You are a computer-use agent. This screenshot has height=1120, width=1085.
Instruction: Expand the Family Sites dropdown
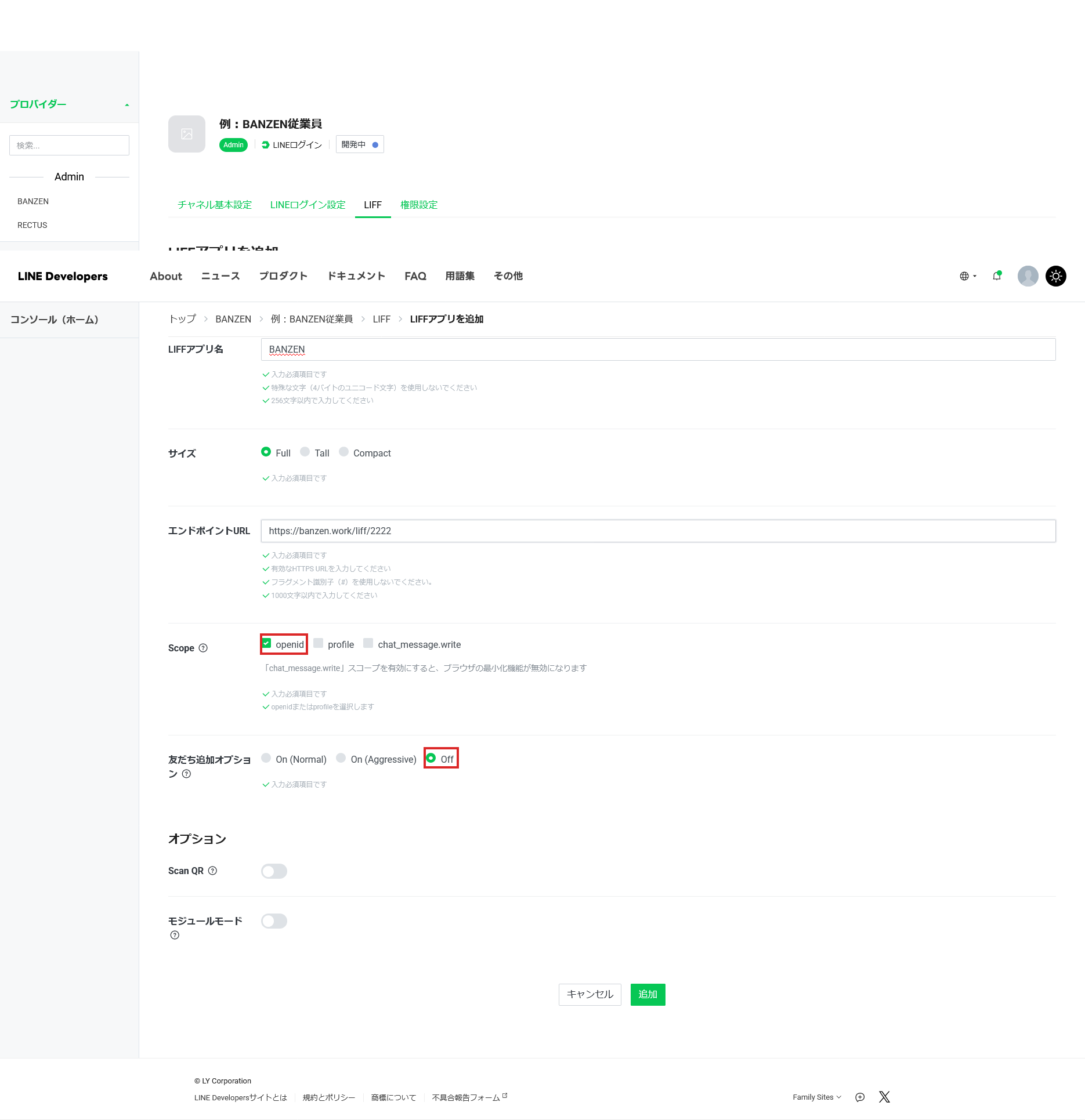tap(817, 1097)
